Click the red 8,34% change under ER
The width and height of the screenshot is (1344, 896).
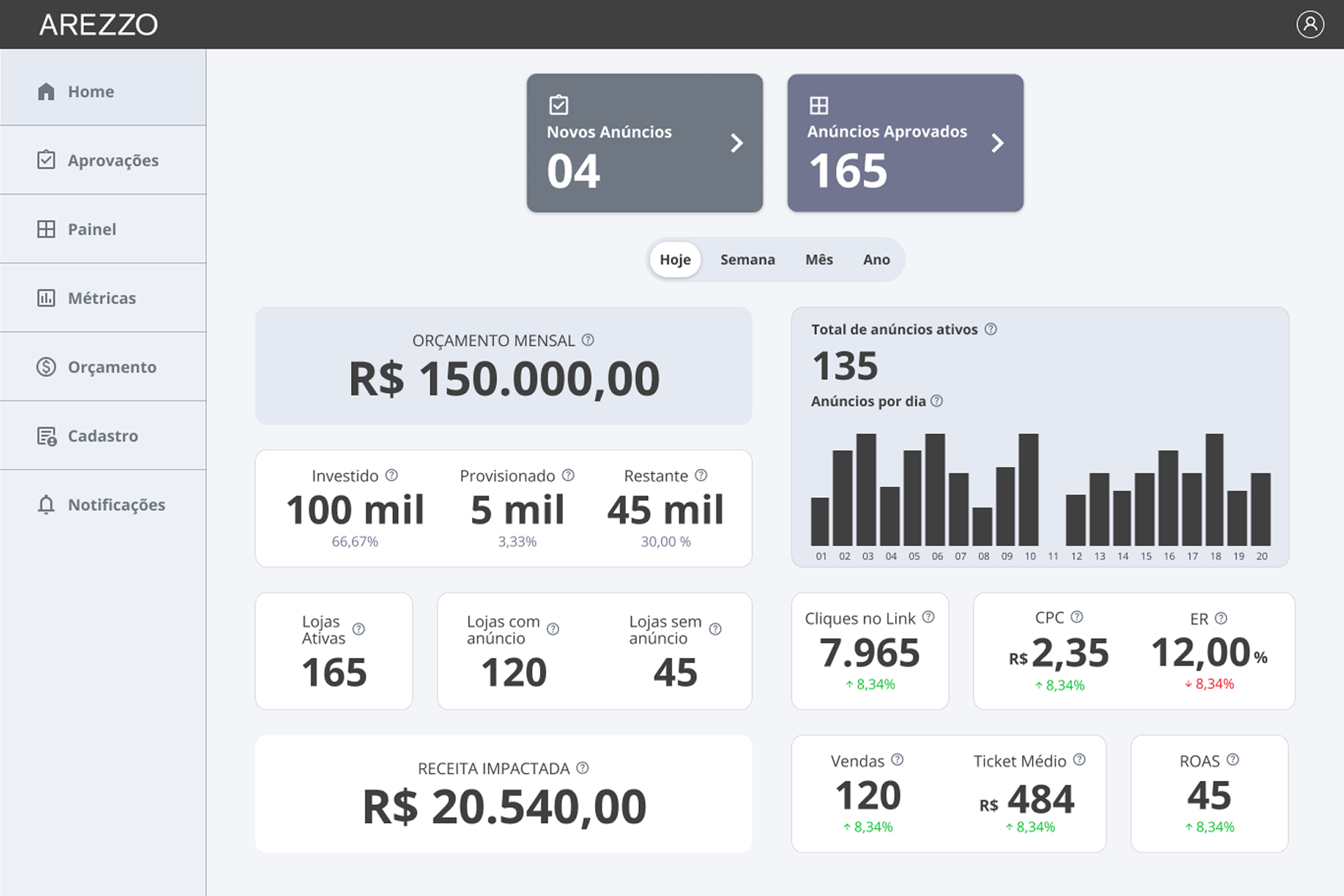pos(1209,684)
